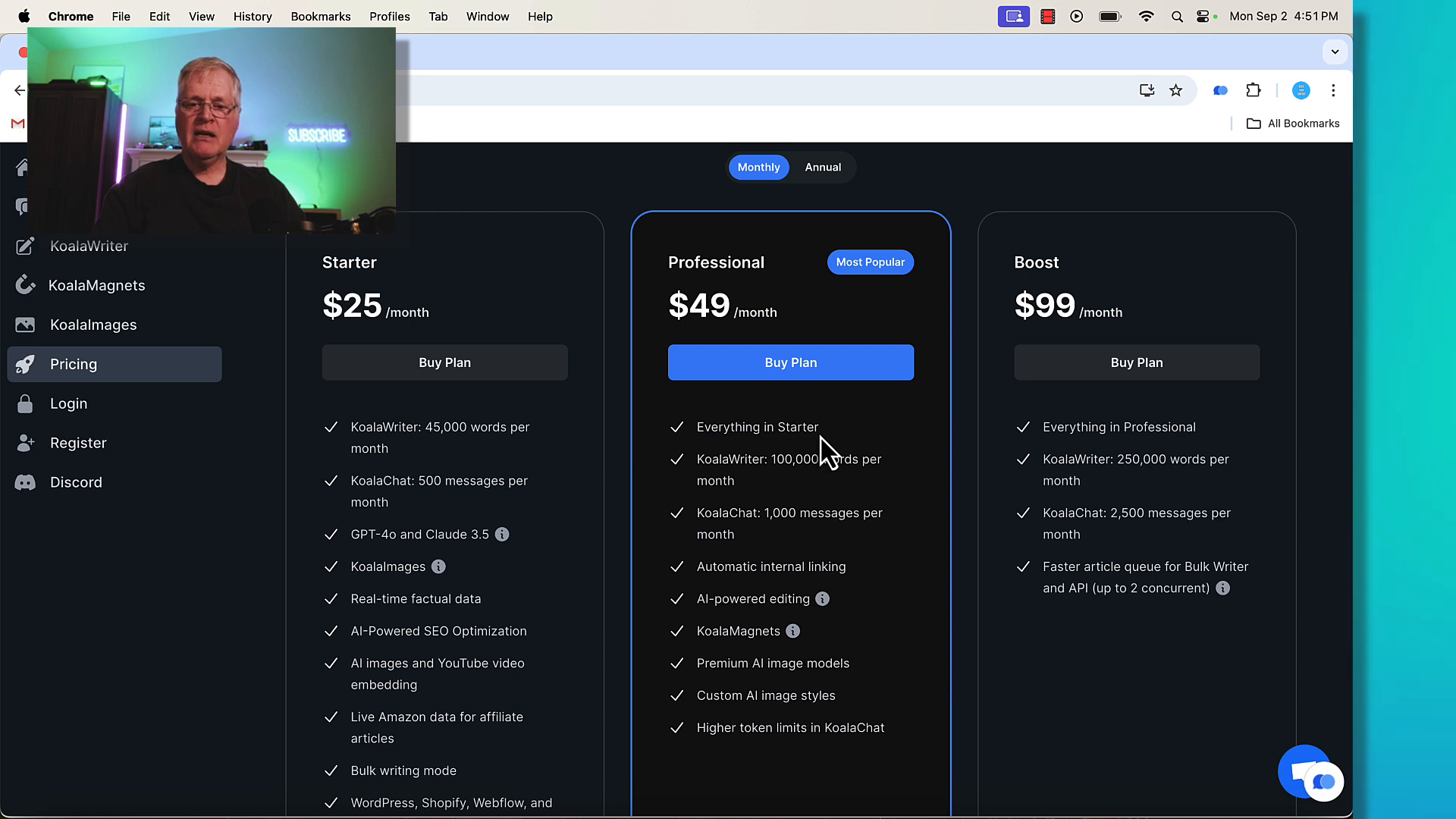Click Buy Plan for Starter tier
This screenshot has width=1456, height=819.
[445, 362]
